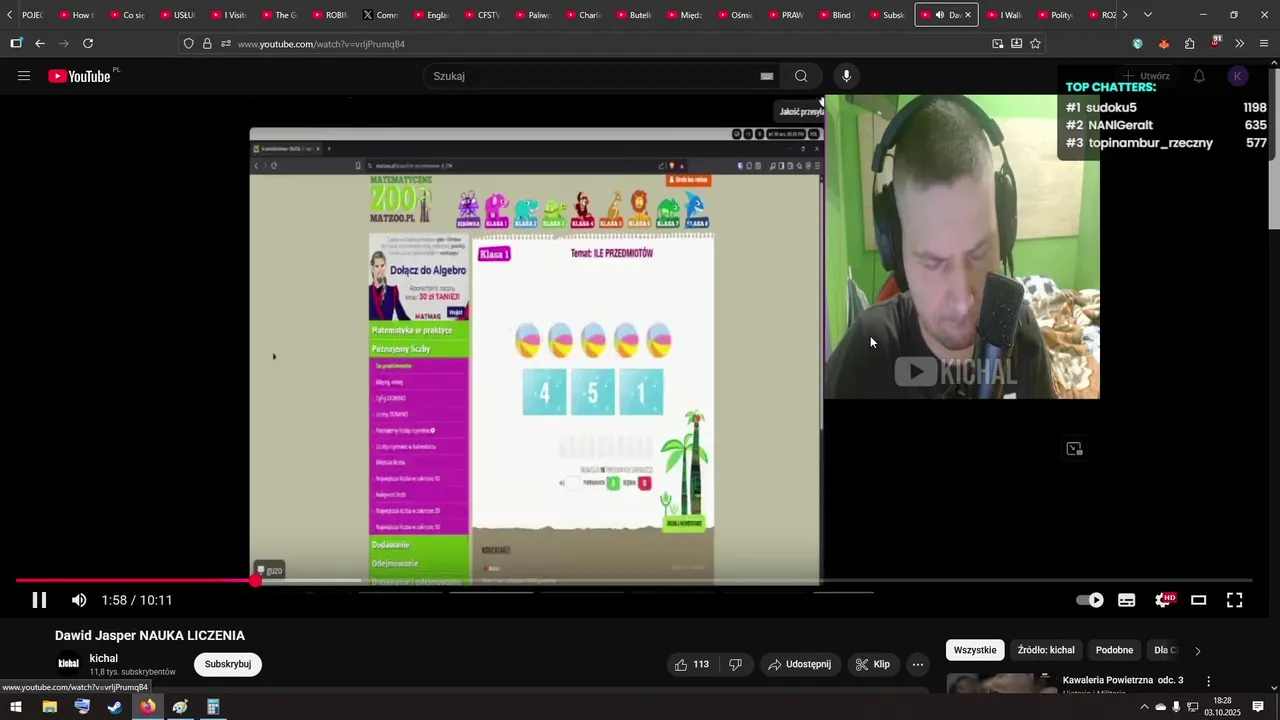
Task: Switch to theater mode
Action: 1199,600
